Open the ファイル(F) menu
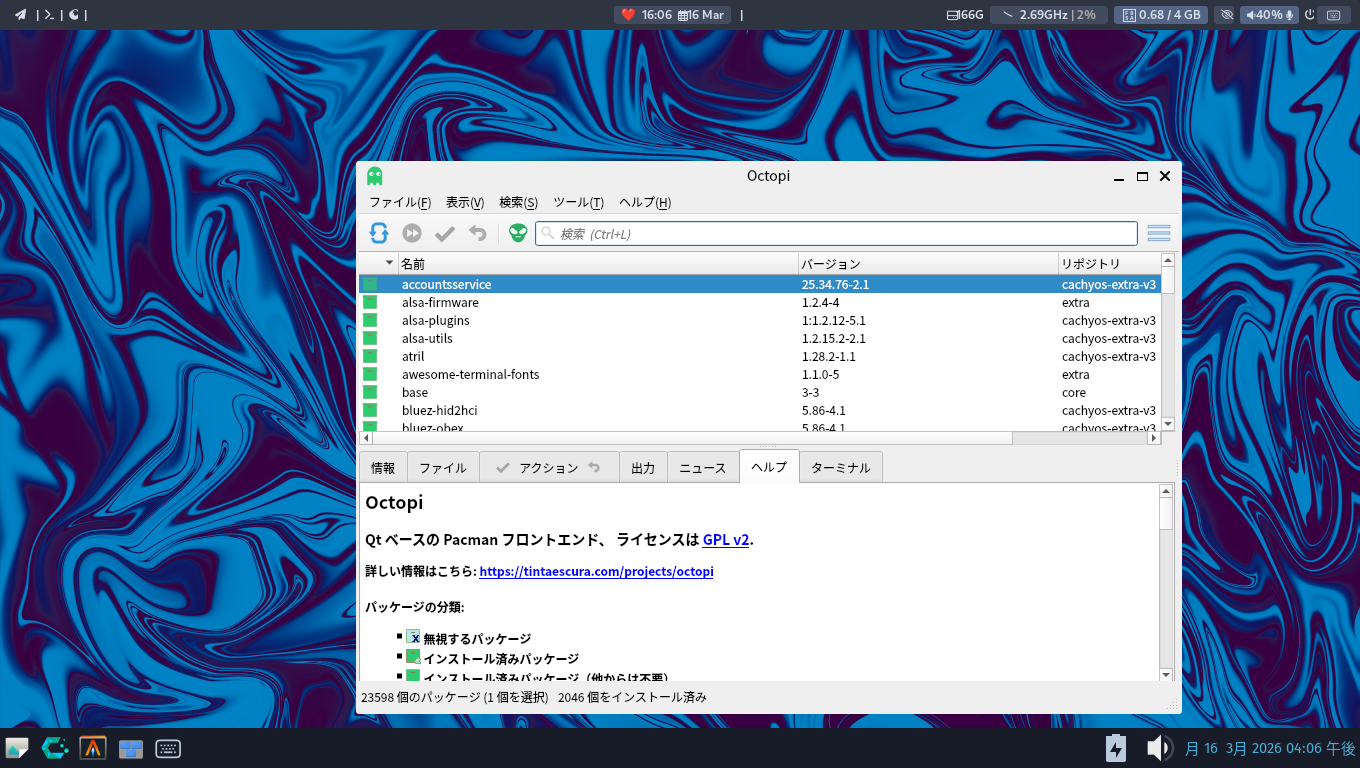 coord(399,202)
